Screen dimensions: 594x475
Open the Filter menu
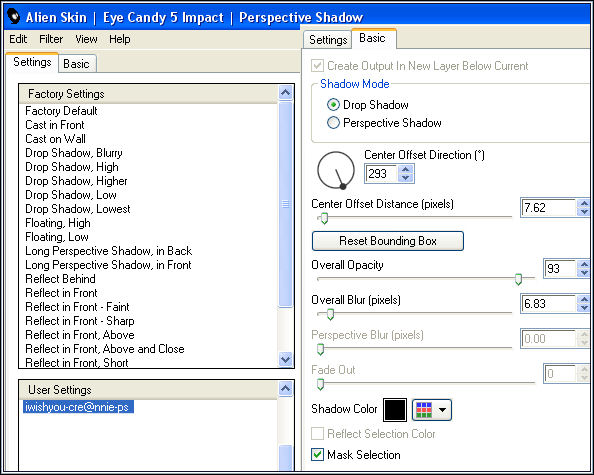[x=51, y=39]
